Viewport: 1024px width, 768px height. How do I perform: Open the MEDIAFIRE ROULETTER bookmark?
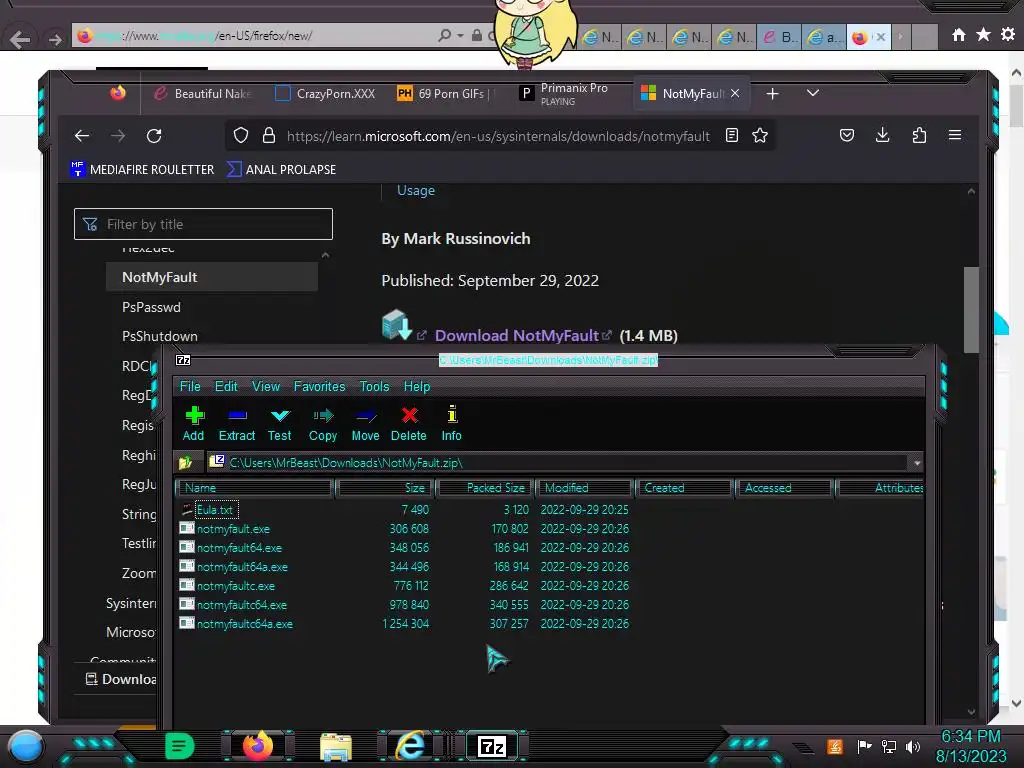coord(142,169)
